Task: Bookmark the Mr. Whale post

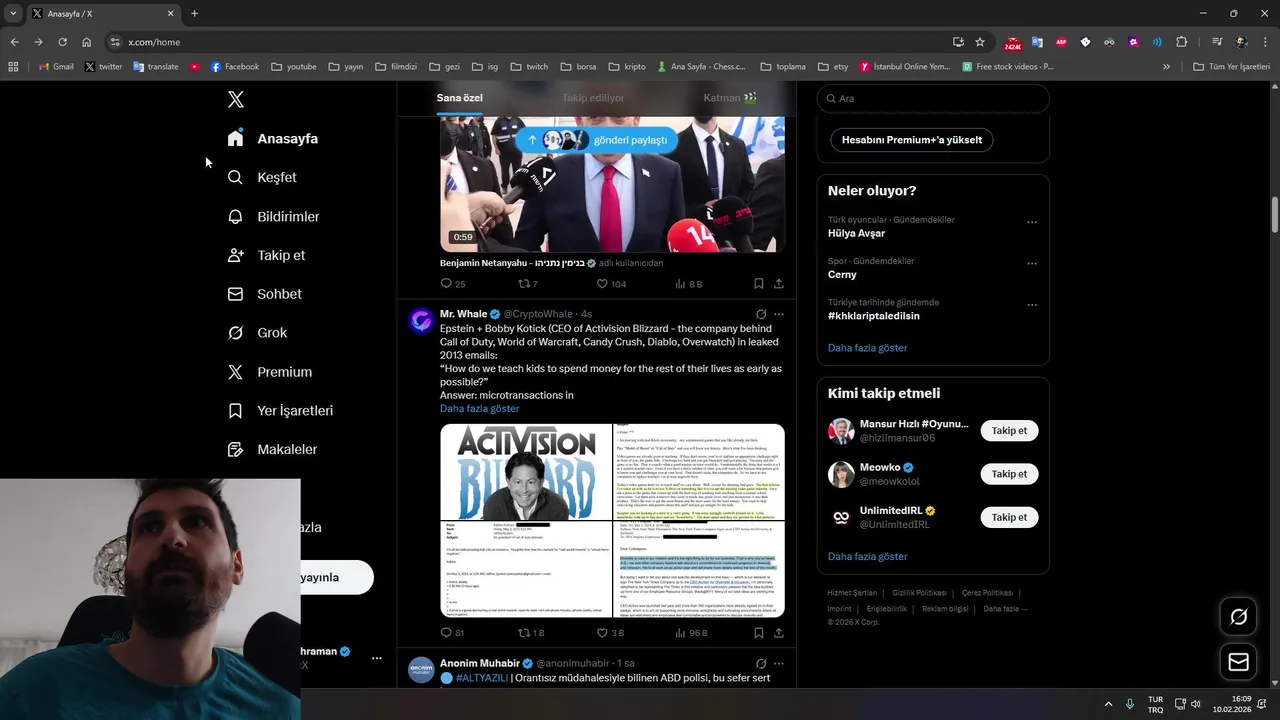Action: coord(759,633)
